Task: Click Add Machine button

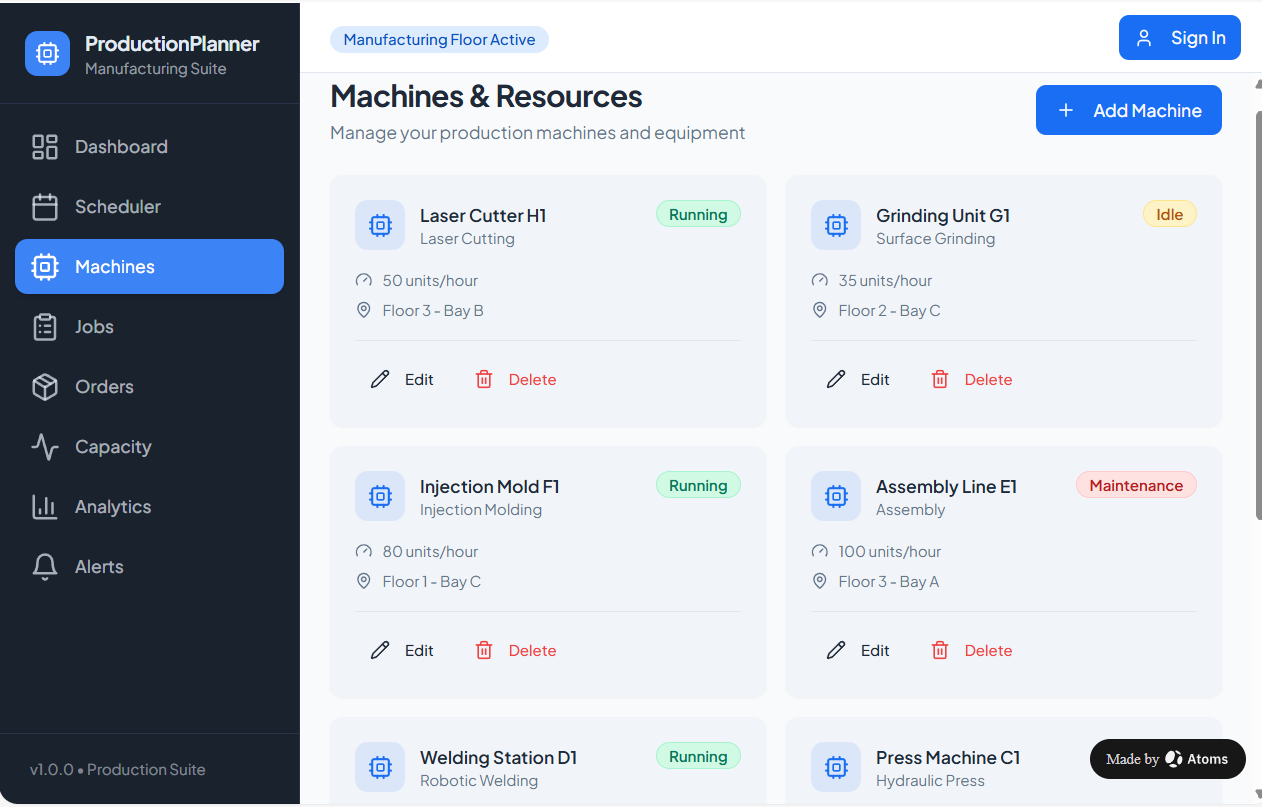Action: click(x=1129, y=110)
